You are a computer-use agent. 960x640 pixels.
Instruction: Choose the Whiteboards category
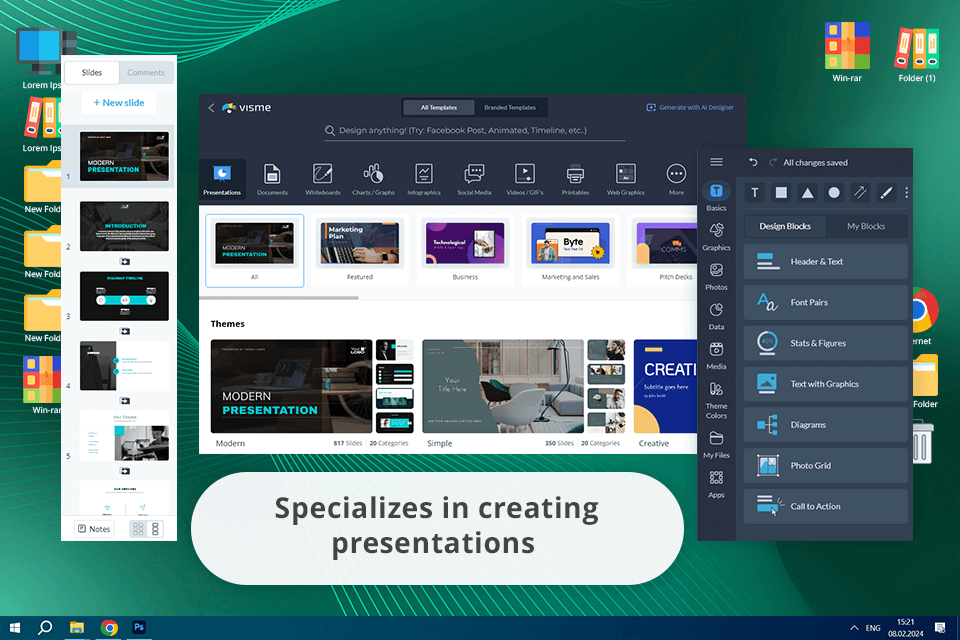[x=323, y=179]
